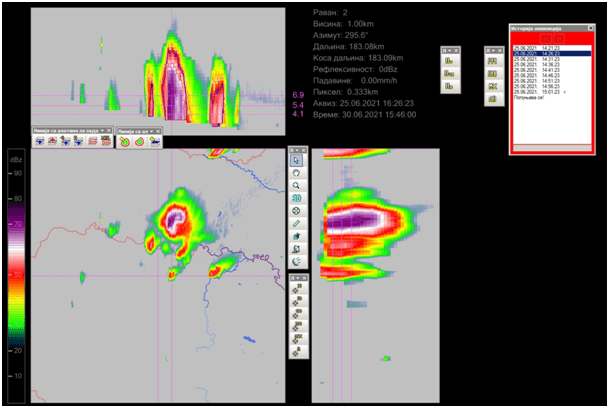The image size is (609, 408).
Task: Click the first icon in left floating toolbar
Action: click(x=40, y=142)
